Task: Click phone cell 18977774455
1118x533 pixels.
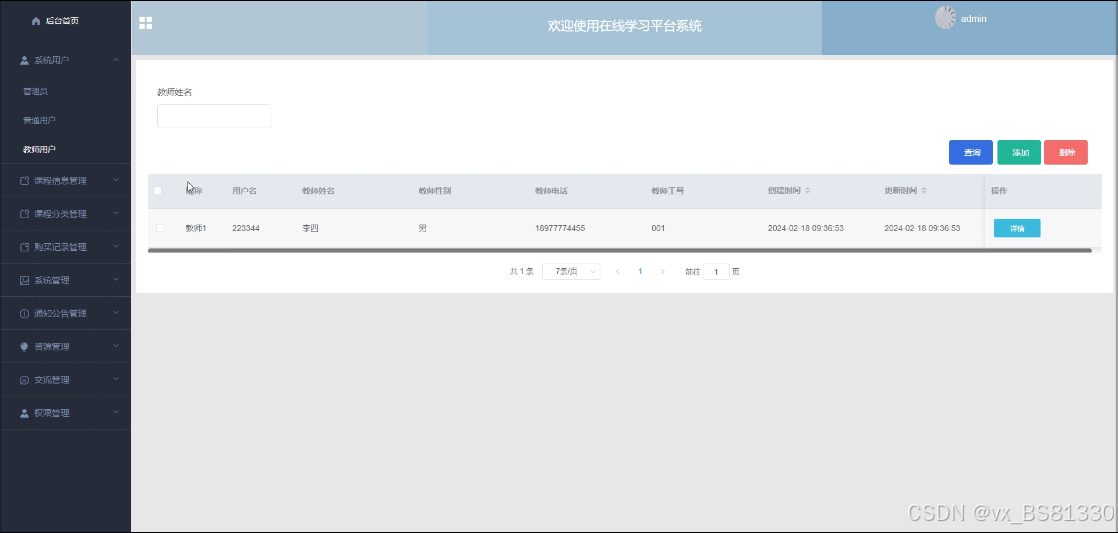Action: click(x=560, y=228)
